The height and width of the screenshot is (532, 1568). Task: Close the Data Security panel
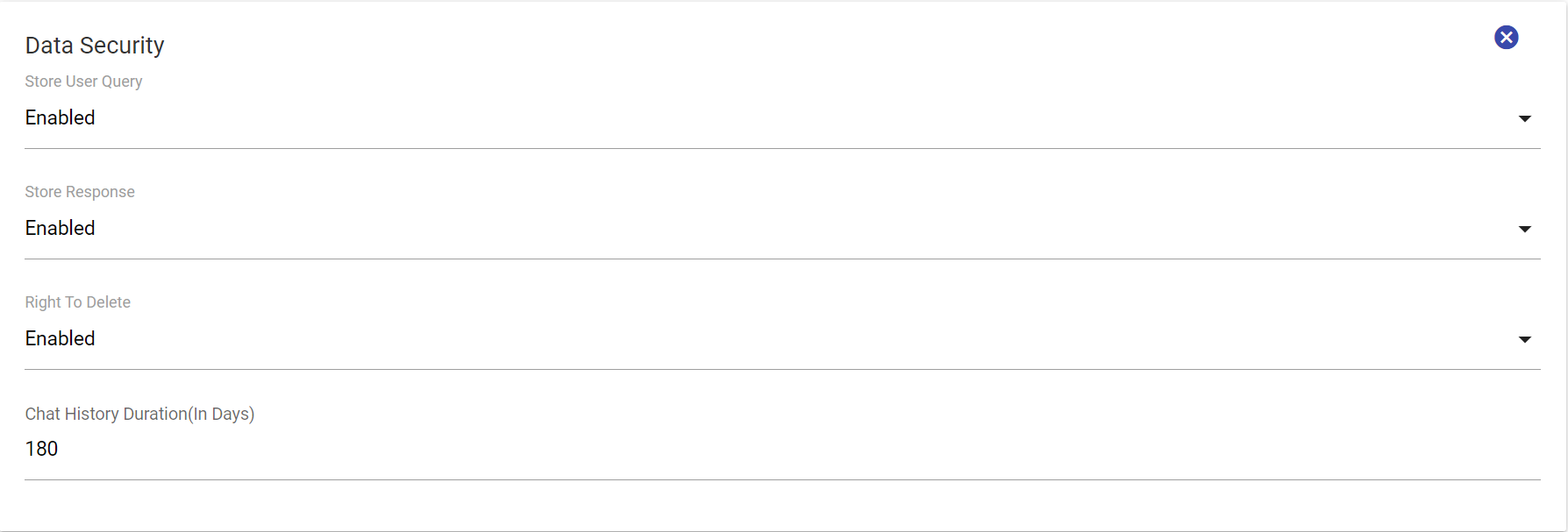[1506, 38]
